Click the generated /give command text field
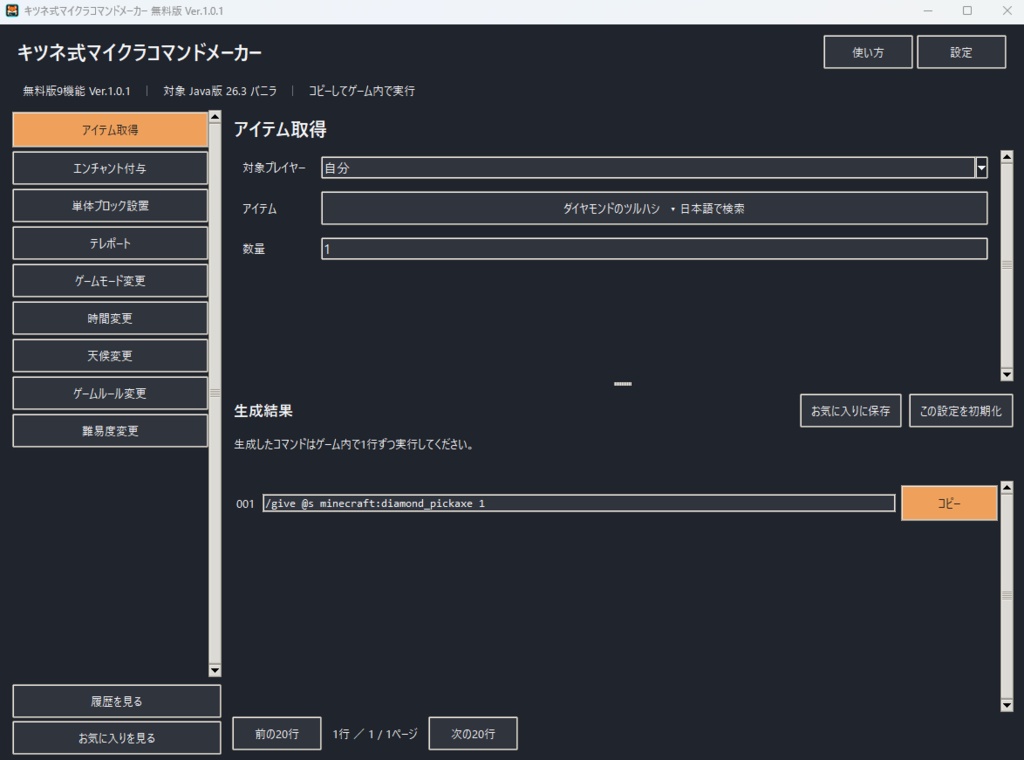The width and height of the screenshot is (1024, 760). point(579,503)
